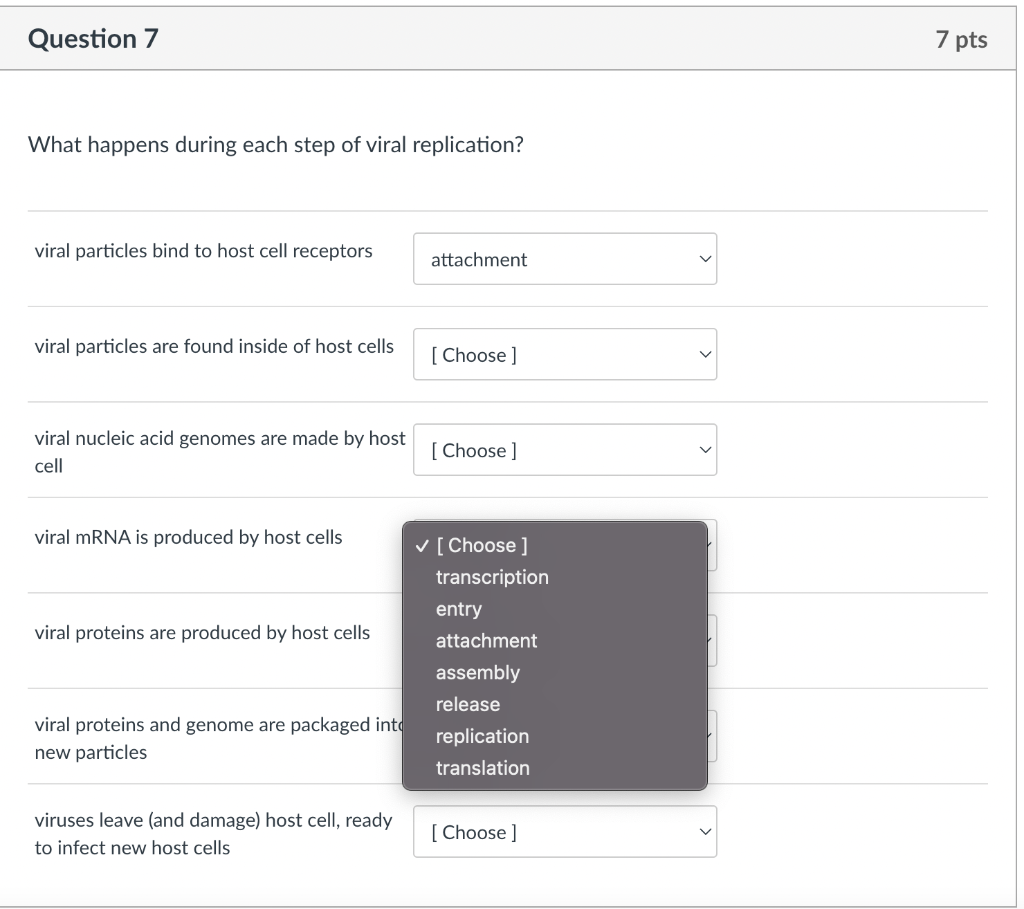
Task: Click the Question 7 heading
Action: tap(93, 39)
